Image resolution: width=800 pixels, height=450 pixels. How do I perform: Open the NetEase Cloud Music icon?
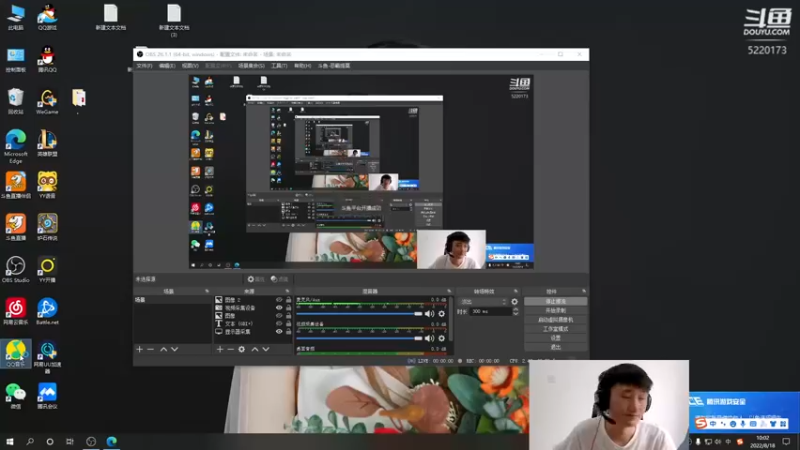pyautogui.click(x=15, y=312)
